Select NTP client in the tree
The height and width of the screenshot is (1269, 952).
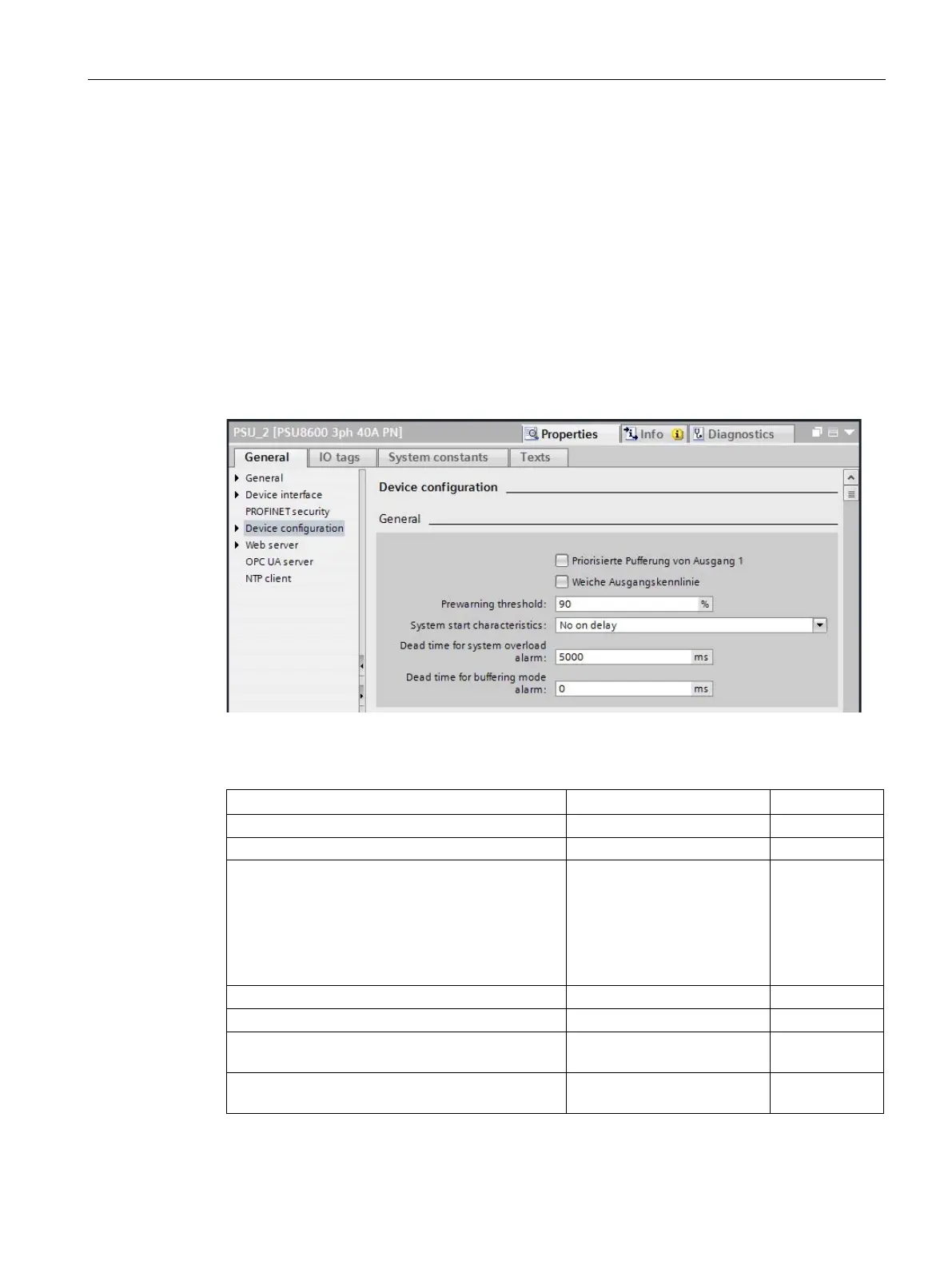coord(269,579)
